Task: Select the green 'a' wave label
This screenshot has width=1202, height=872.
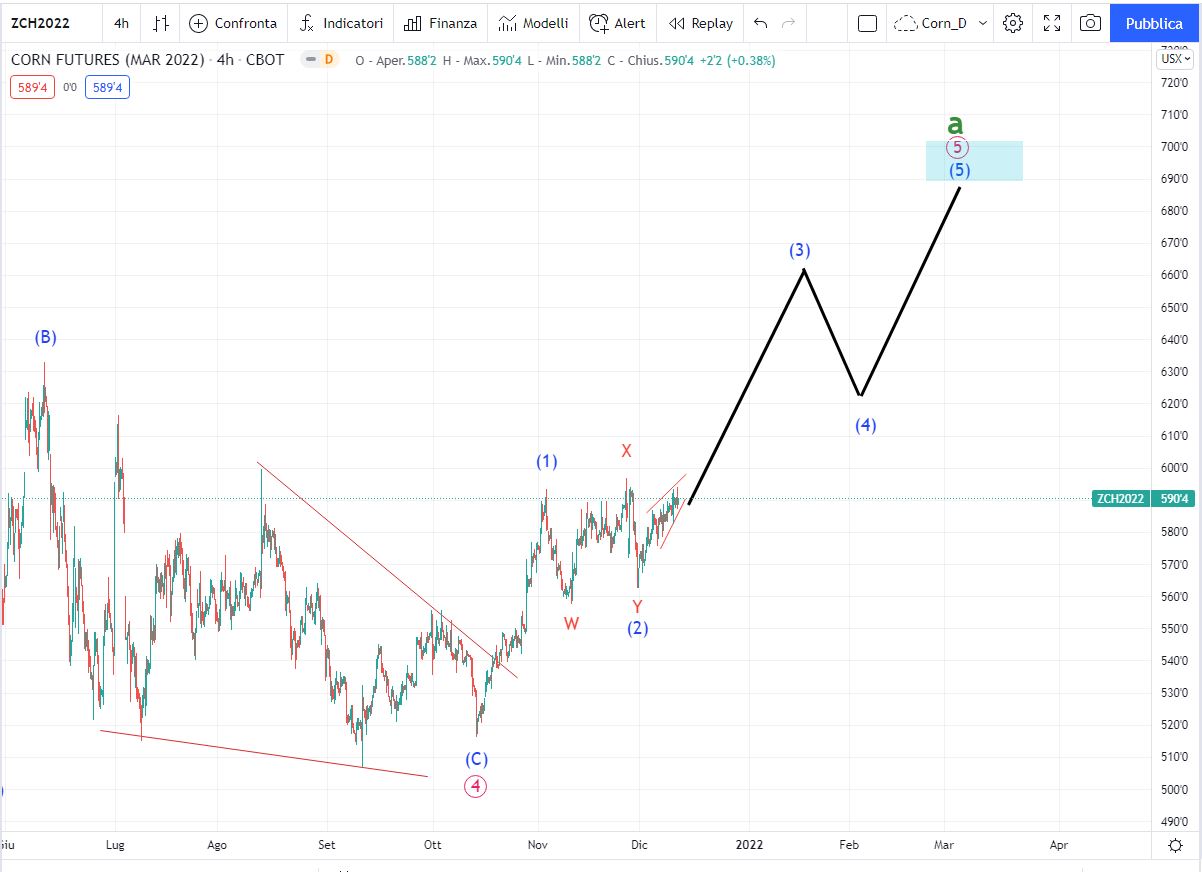Action: pyautogui.click(x=956, y=124)
